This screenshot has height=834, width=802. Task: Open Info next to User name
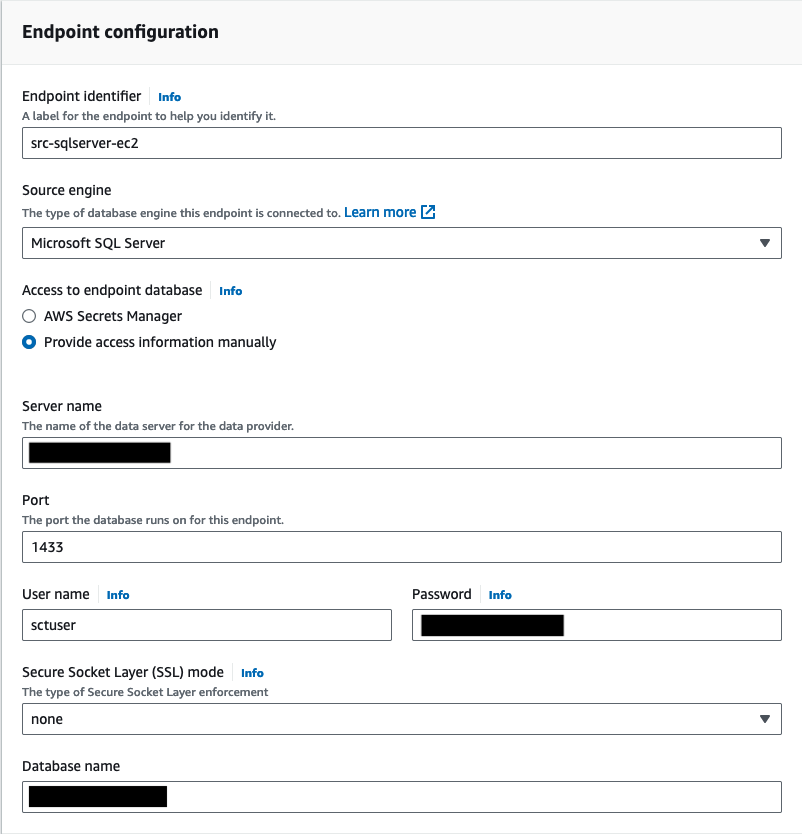point(118,595)
